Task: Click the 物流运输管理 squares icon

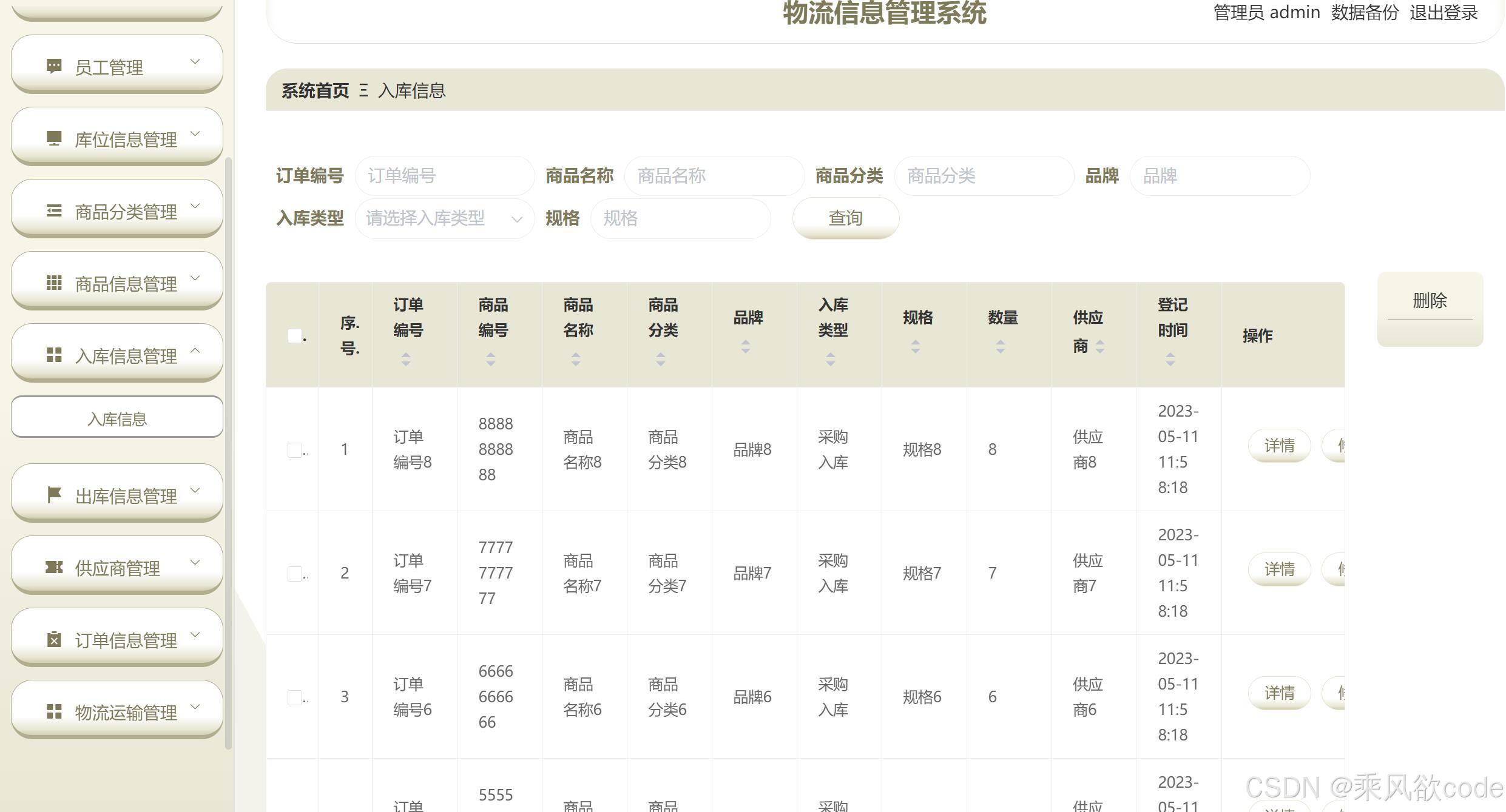Action: (x=54, y=711)
